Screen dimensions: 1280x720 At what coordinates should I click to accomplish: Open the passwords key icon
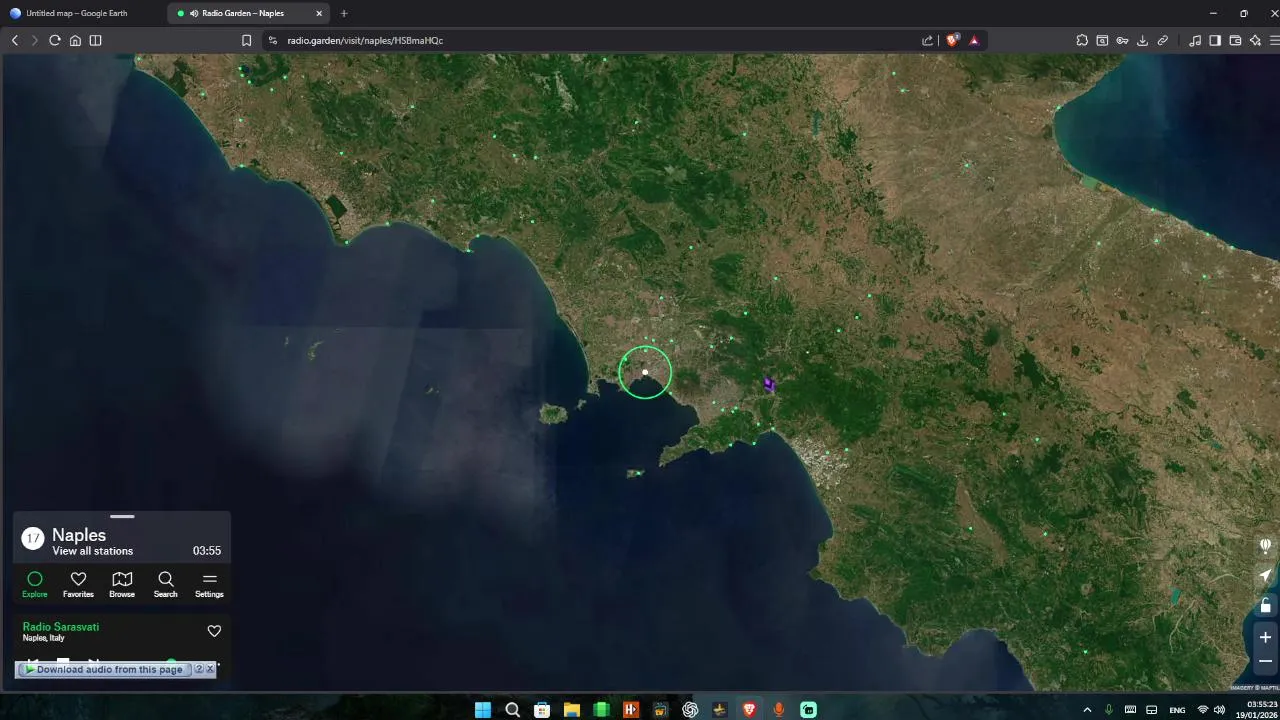pyautogui.click(x=1122, y=40)
